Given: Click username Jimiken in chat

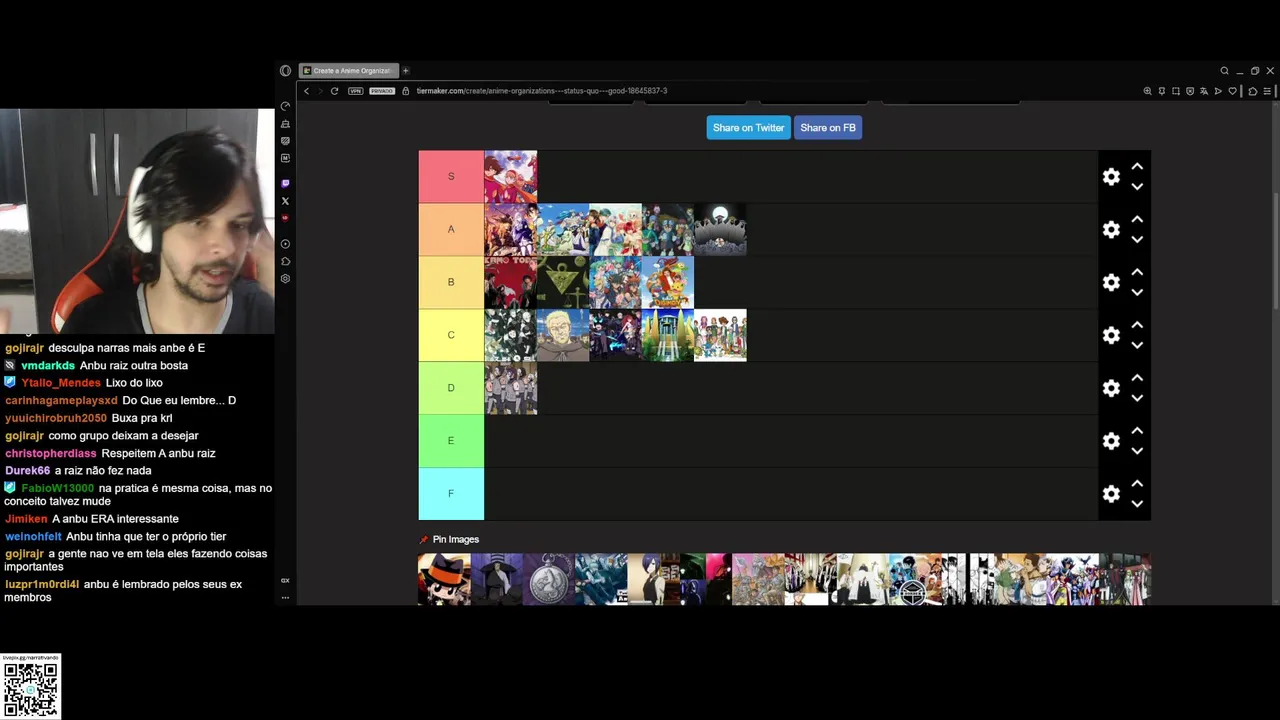Looking at the screenshot, I should (x=26, y=519).
